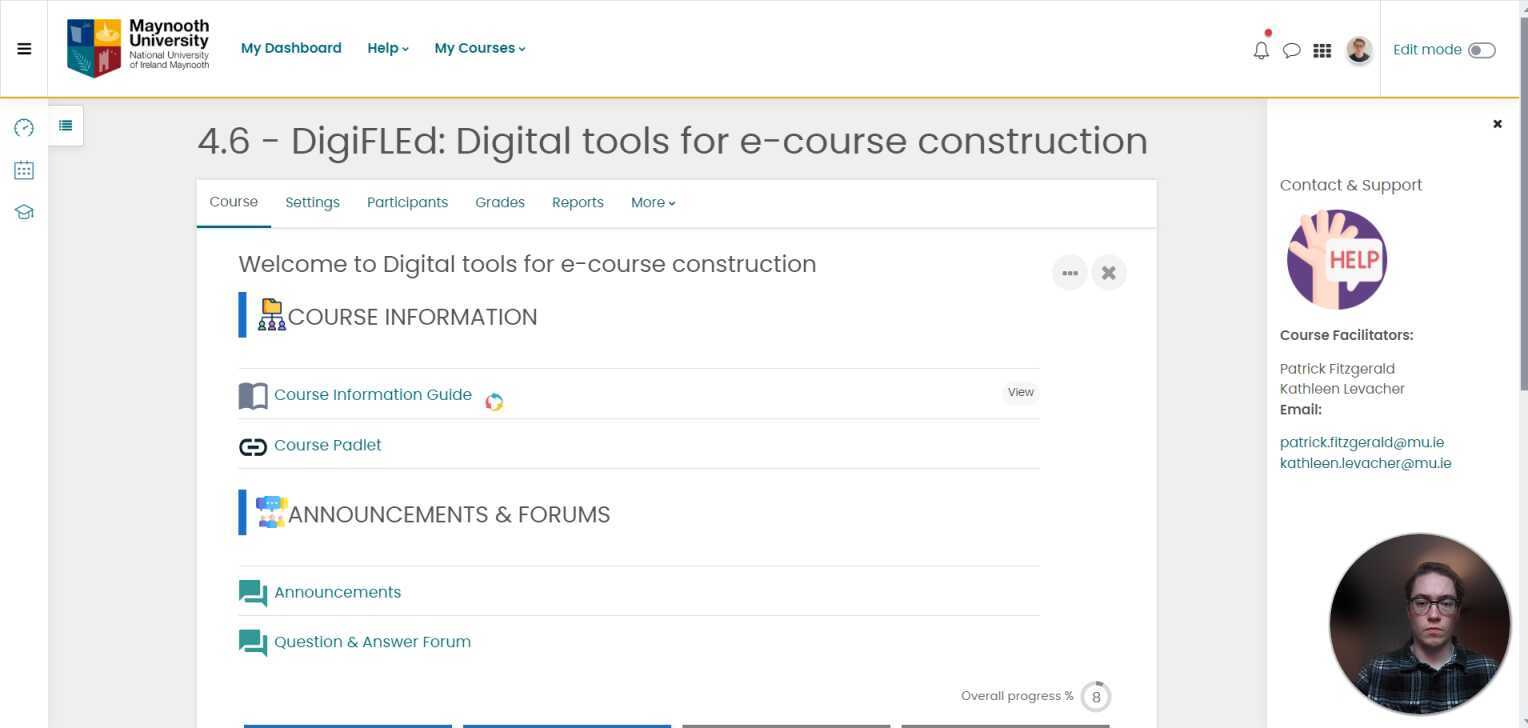This screenshot has width=1528, height=728.
Task: Click the overall progress circle indicator
Action: [x=1096, y=697]
